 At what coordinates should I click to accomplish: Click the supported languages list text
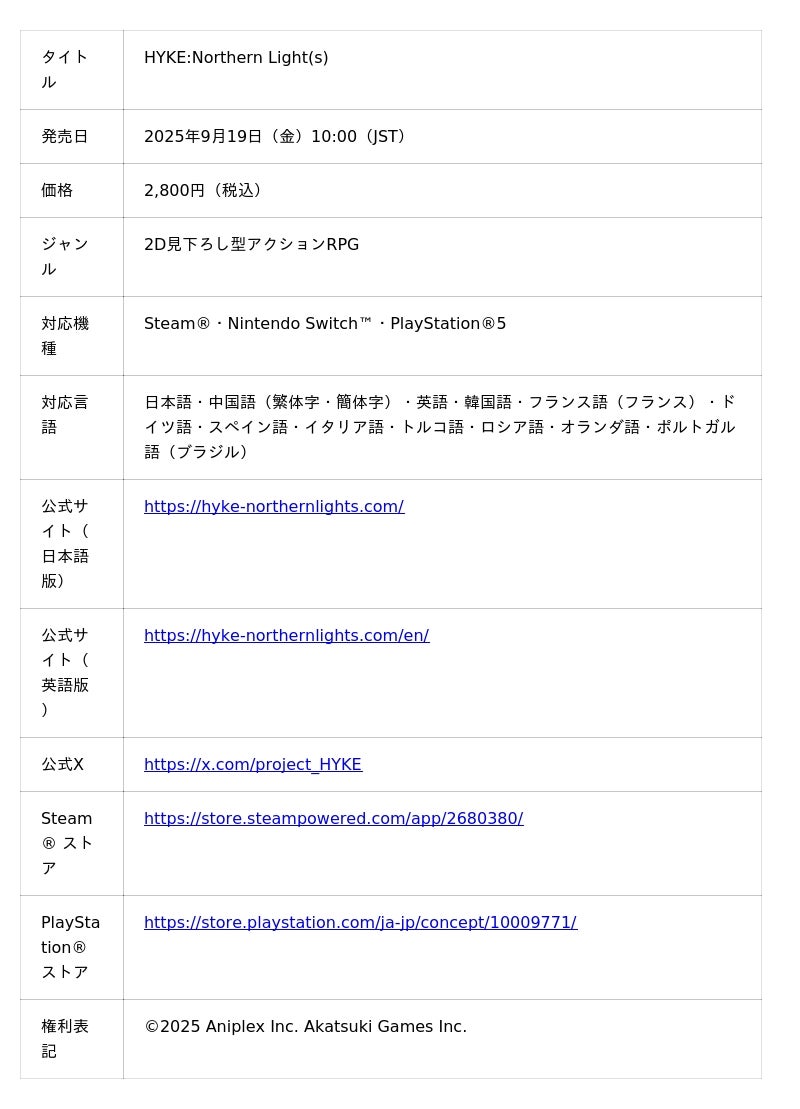tap(440, 427)
